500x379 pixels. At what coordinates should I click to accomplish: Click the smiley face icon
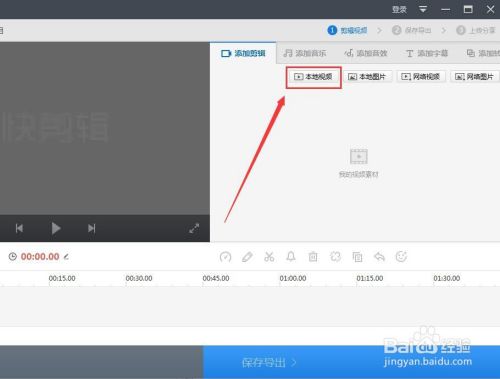(401, 257)
